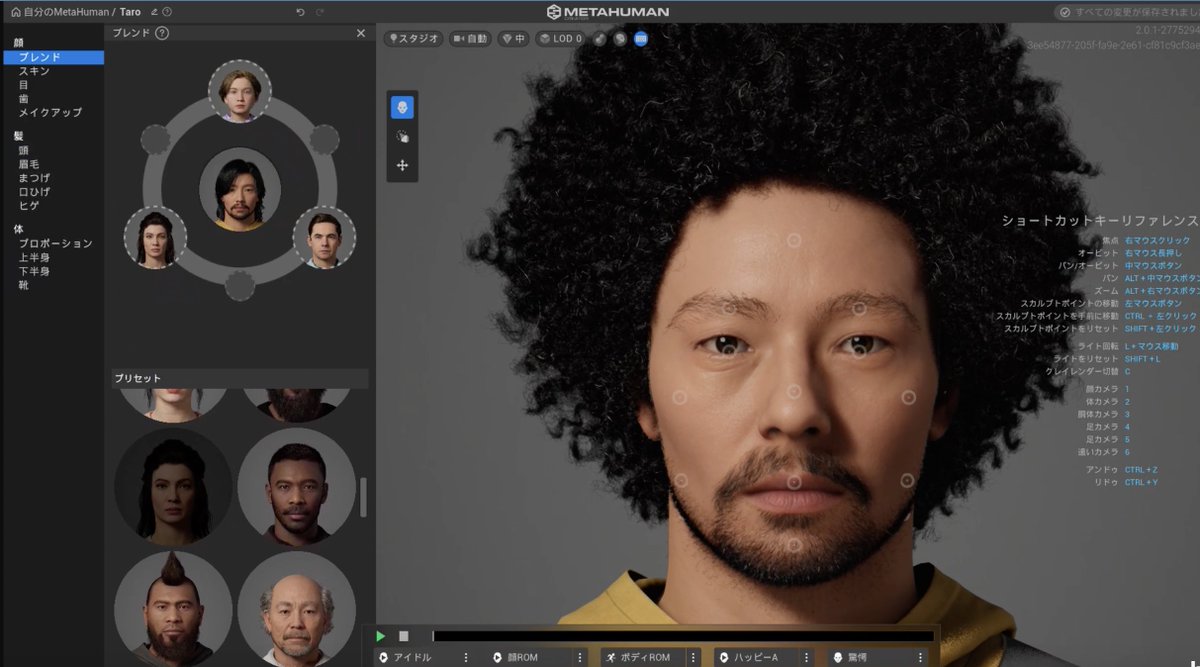Select the bald elderly man preset
The height and width of the screenshot is (667, 1200).
pos(297,609)
